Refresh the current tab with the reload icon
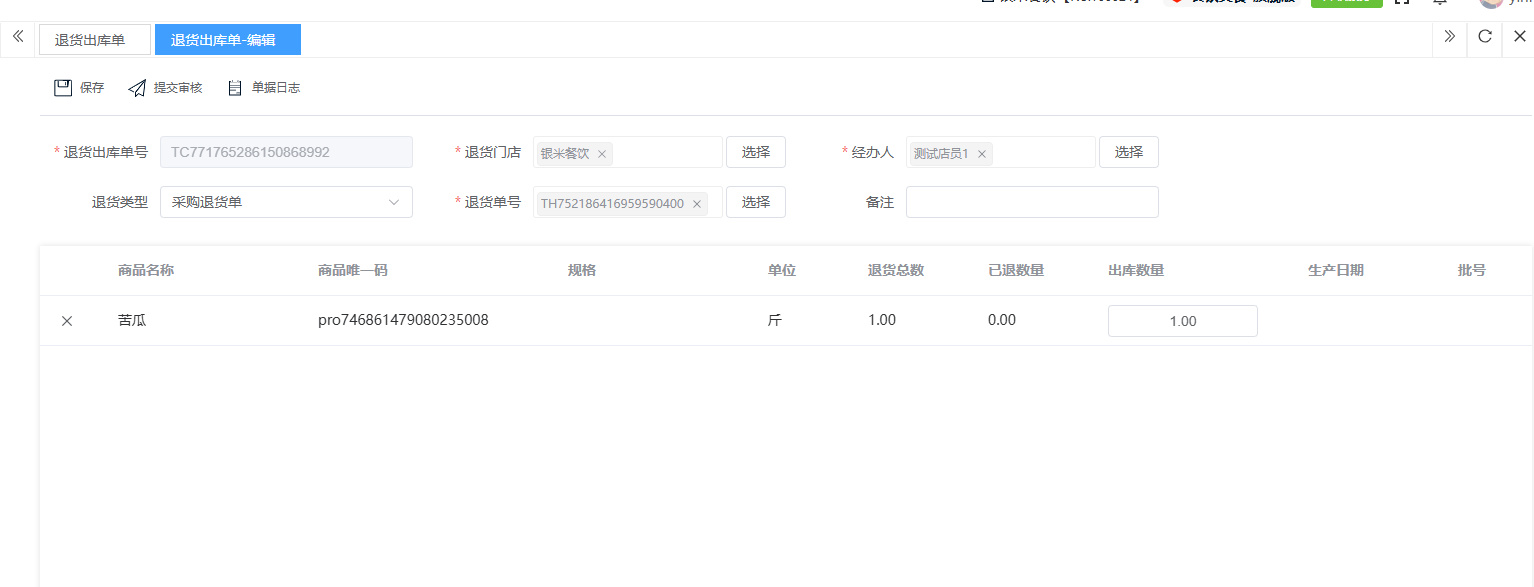This screenshot has height=587, width=1534. coord(1485,37)
